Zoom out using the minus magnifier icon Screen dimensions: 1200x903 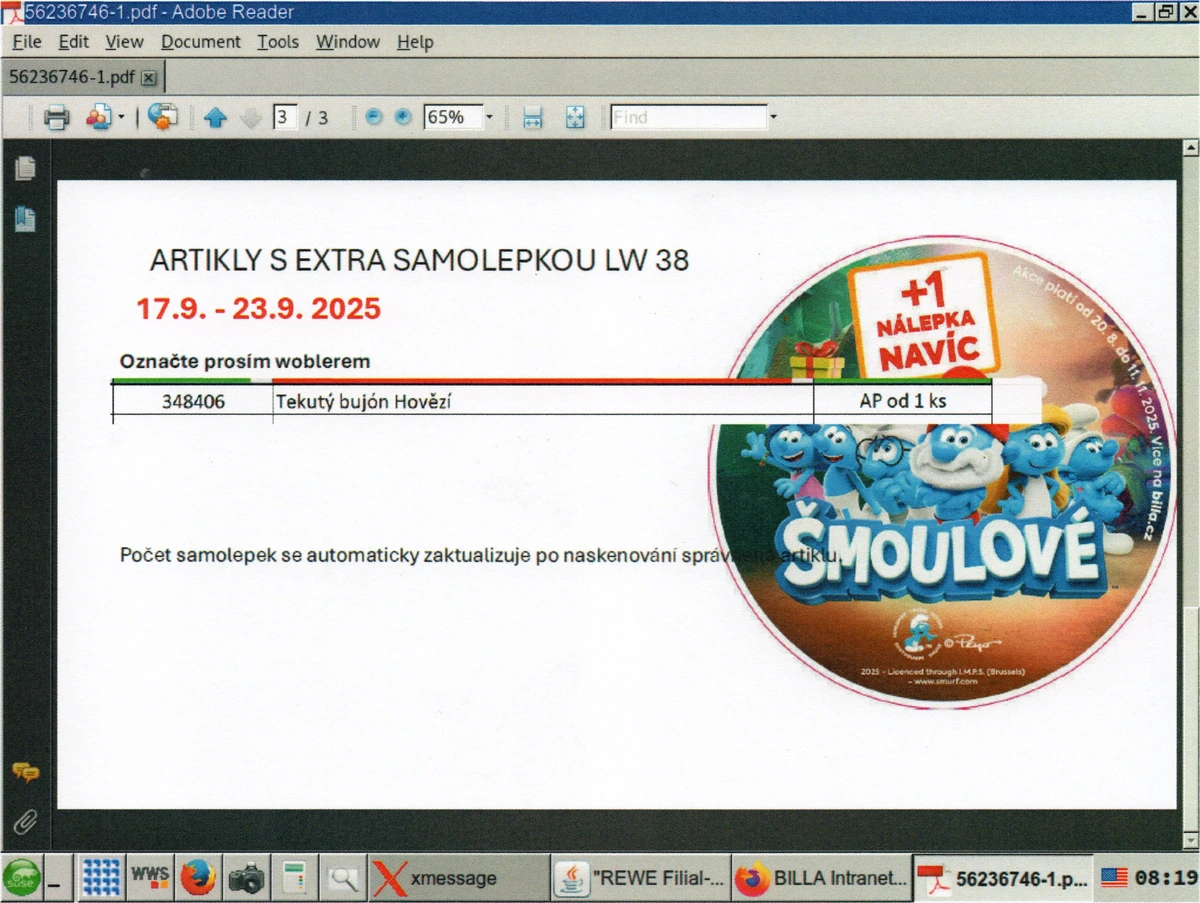tap(372, 117)
